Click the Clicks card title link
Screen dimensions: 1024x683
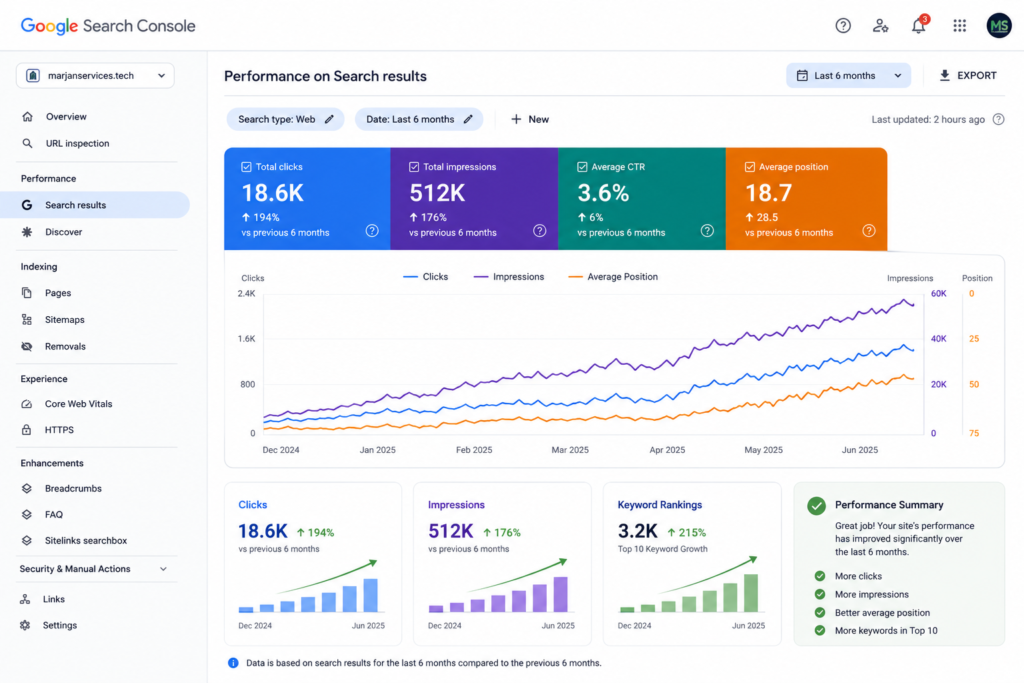pyautogui.click(x=253, y=505)
